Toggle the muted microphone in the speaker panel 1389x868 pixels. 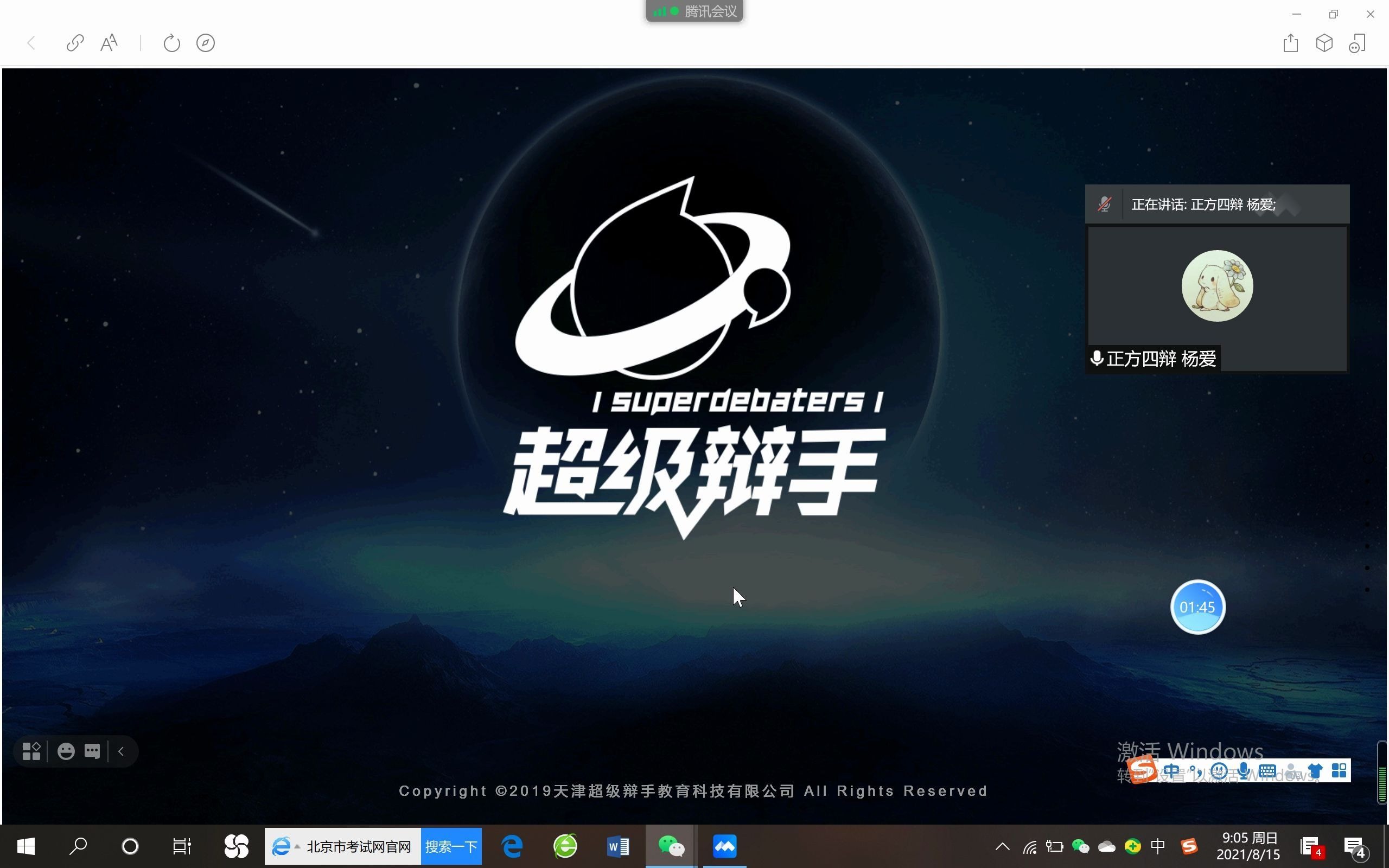[x=1104, y=205]
